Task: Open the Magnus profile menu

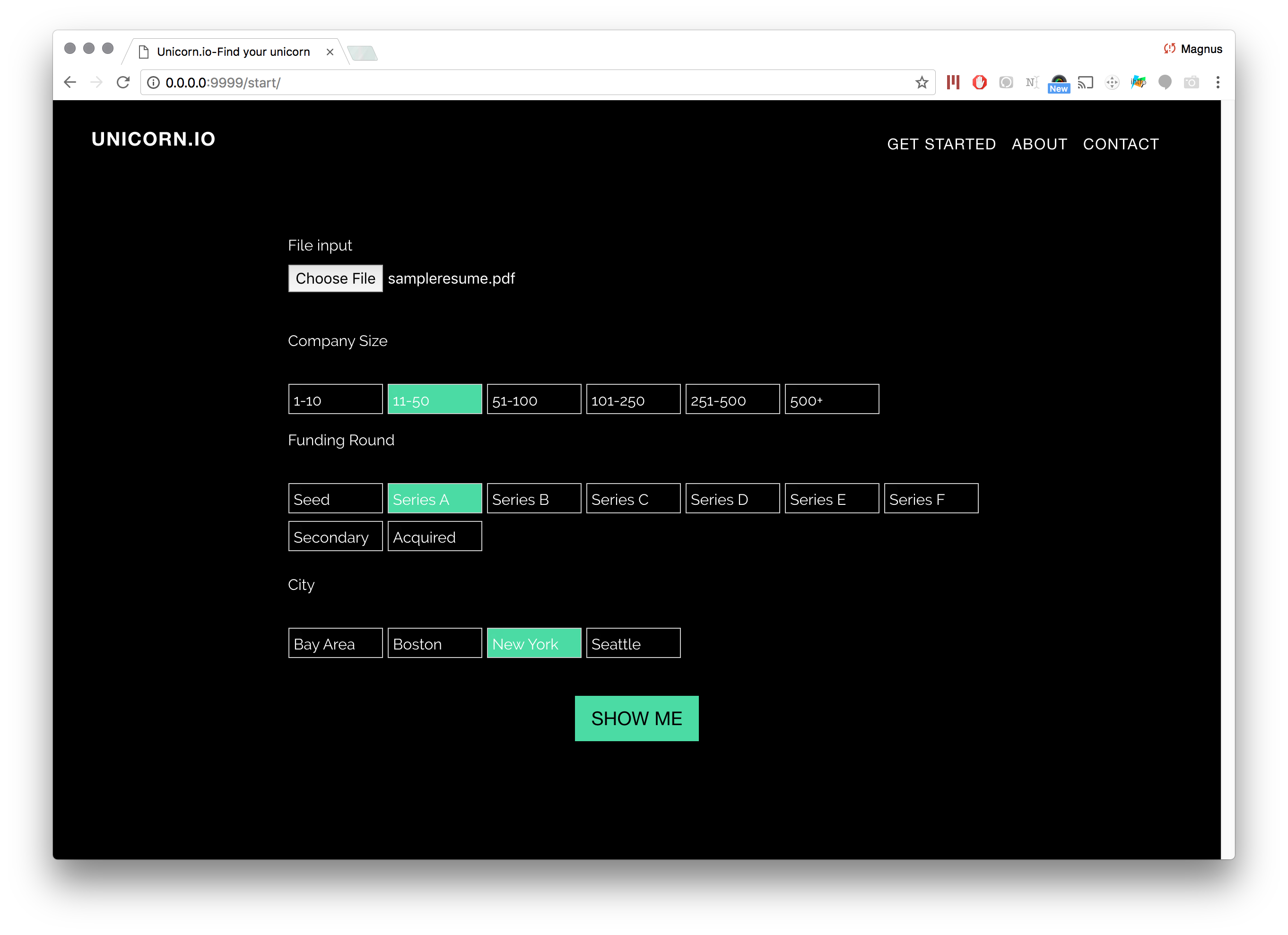Action: [x=1193, y=49]
